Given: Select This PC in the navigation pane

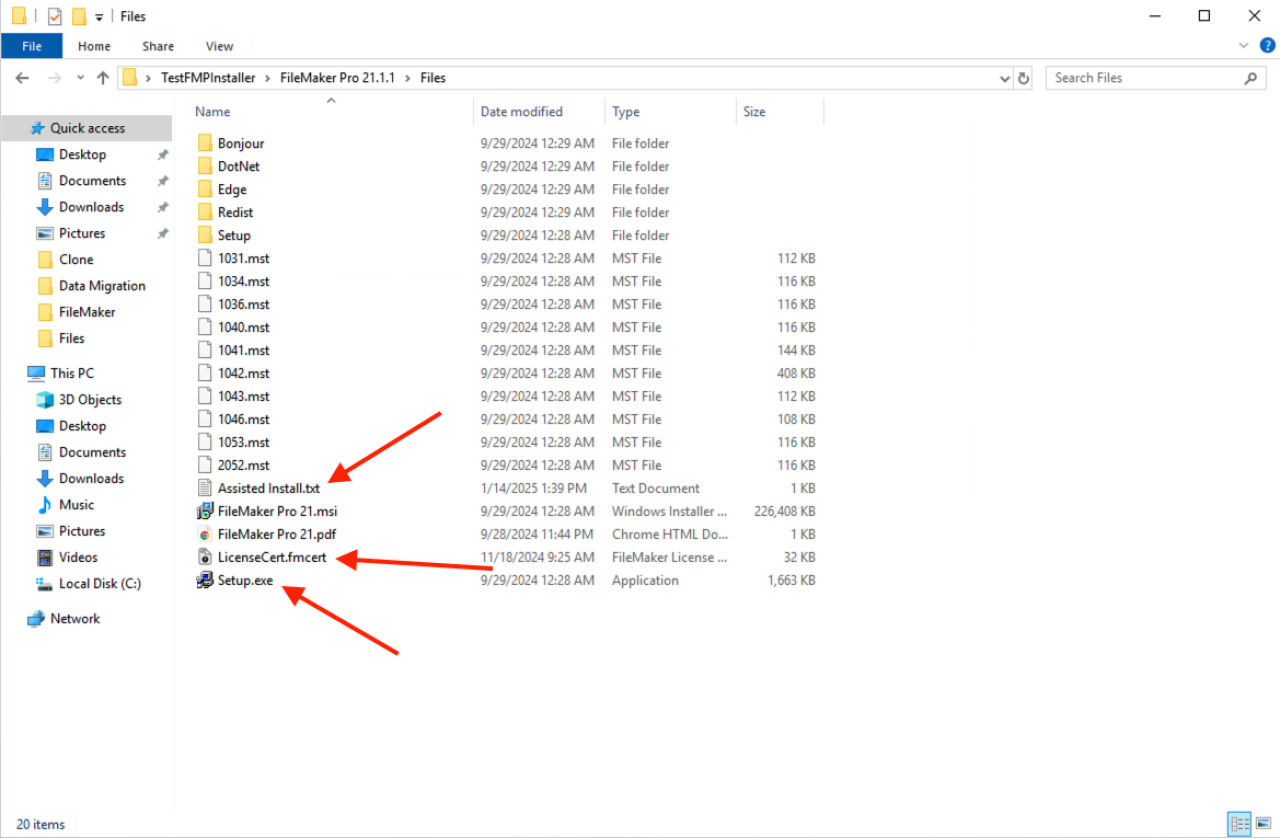Looking at the screenshot, I should point(72,373).
